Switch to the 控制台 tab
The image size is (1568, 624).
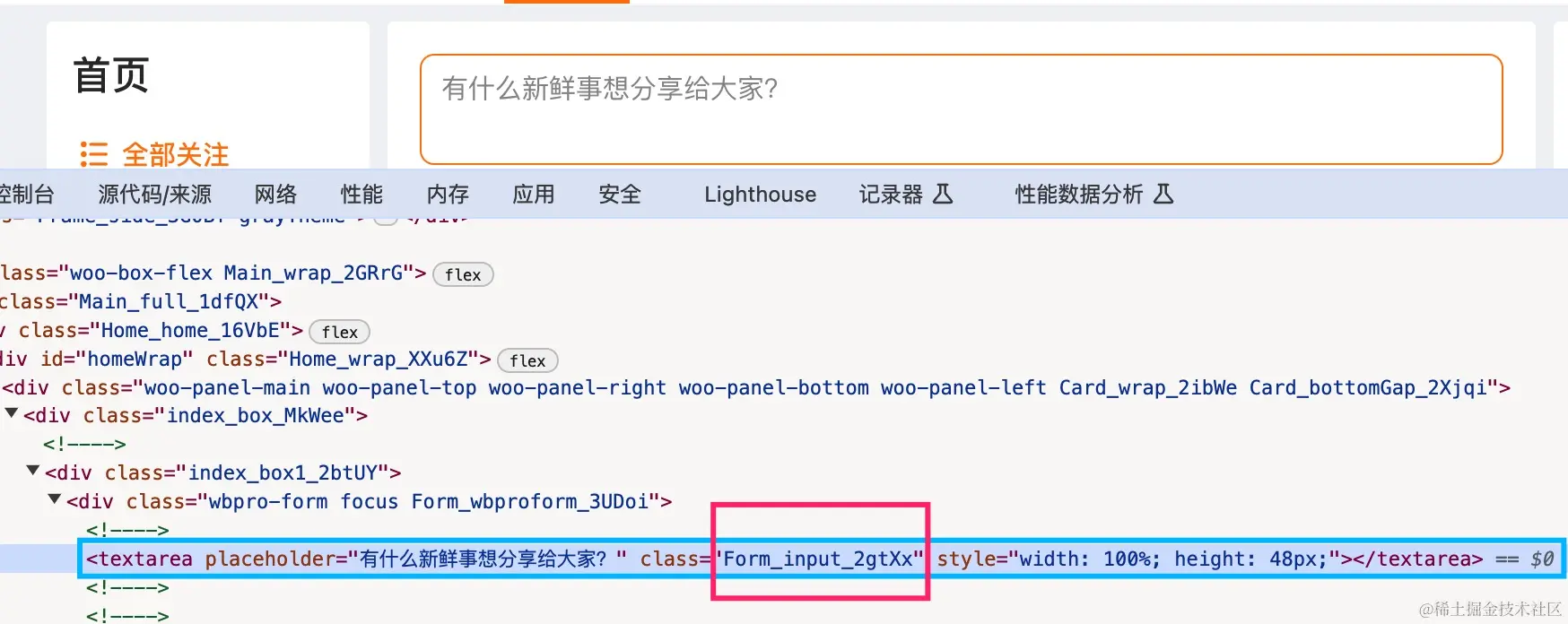coord(27,194)
